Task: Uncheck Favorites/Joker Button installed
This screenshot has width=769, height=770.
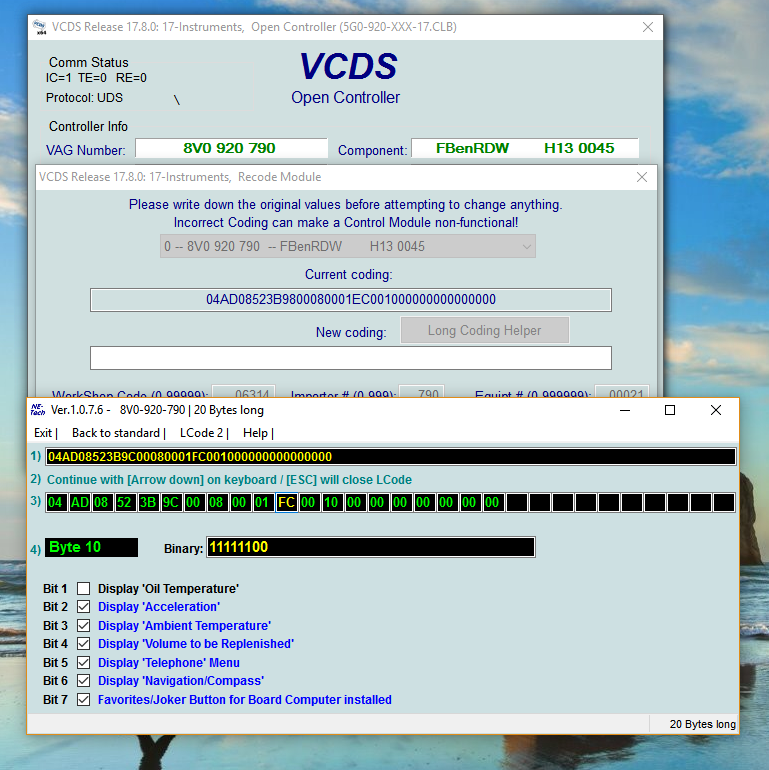Action: coord(84,700)
